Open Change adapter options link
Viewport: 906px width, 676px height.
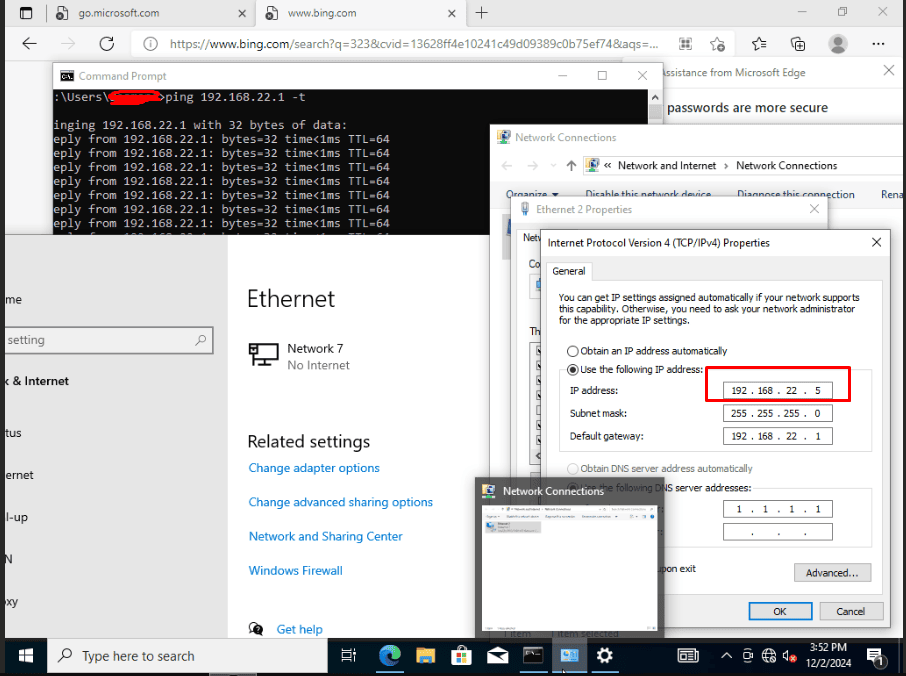tap(314, 468)
